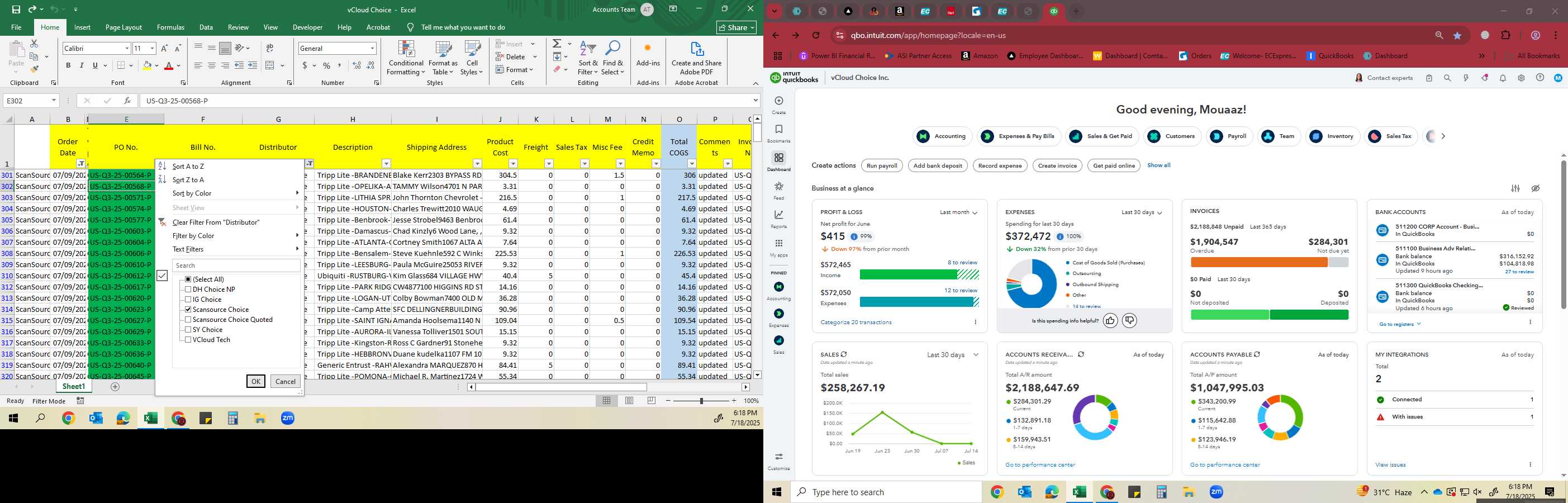1568x503 pixels.
Task: Check SY Choice filter checkbox
Action: tap(188, 329)
